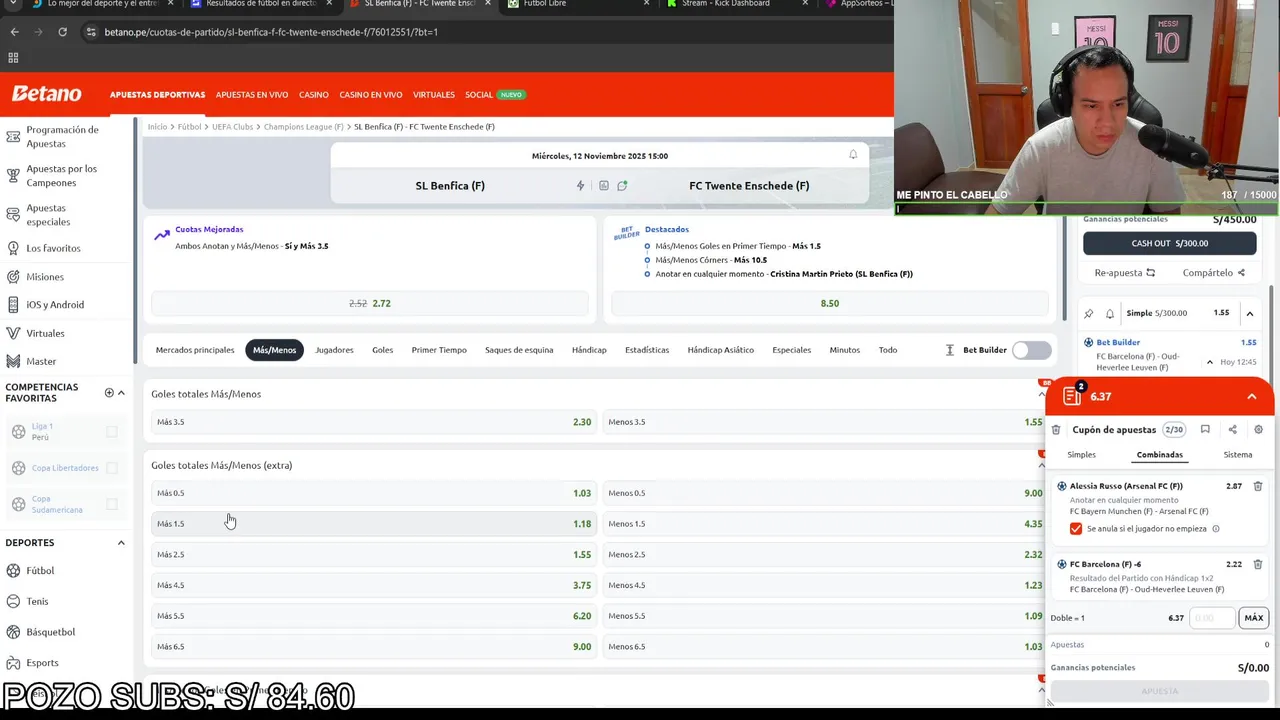The height and width of the screenshot is (720, 1280).
Task: Delete all selections with coupon trash icon
Action: click(1056, 430)
